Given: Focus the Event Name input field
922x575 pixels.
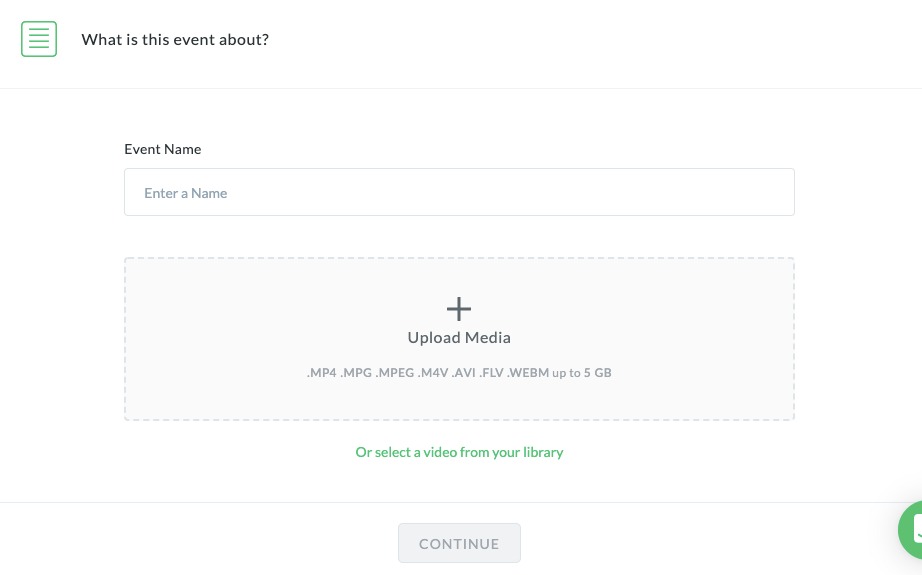Looking at the screenshot, I should pos(459,192).
